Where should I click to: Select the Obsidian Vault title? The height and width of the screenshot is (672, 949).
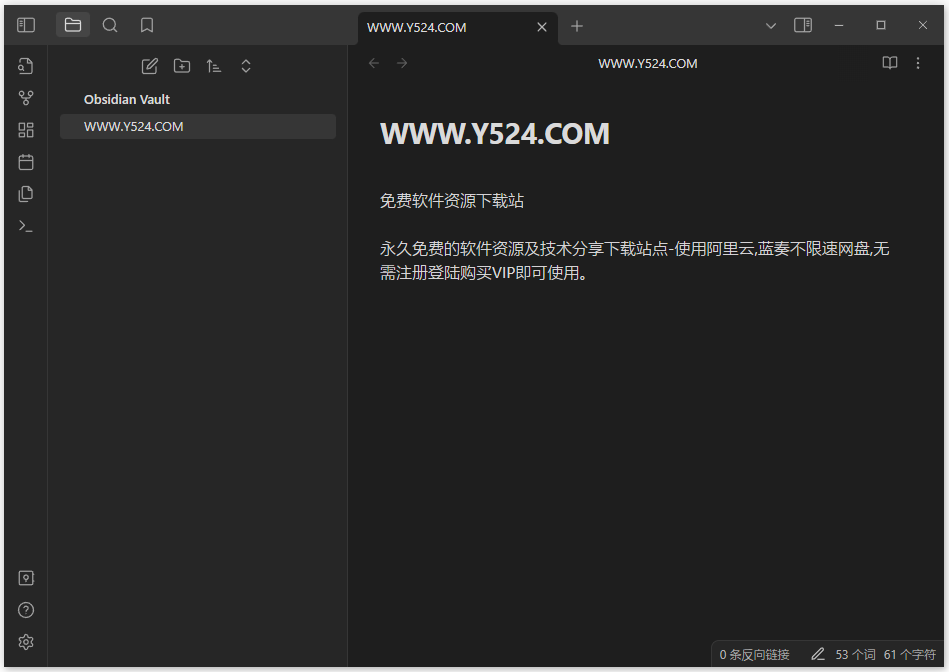click(127, 99)
